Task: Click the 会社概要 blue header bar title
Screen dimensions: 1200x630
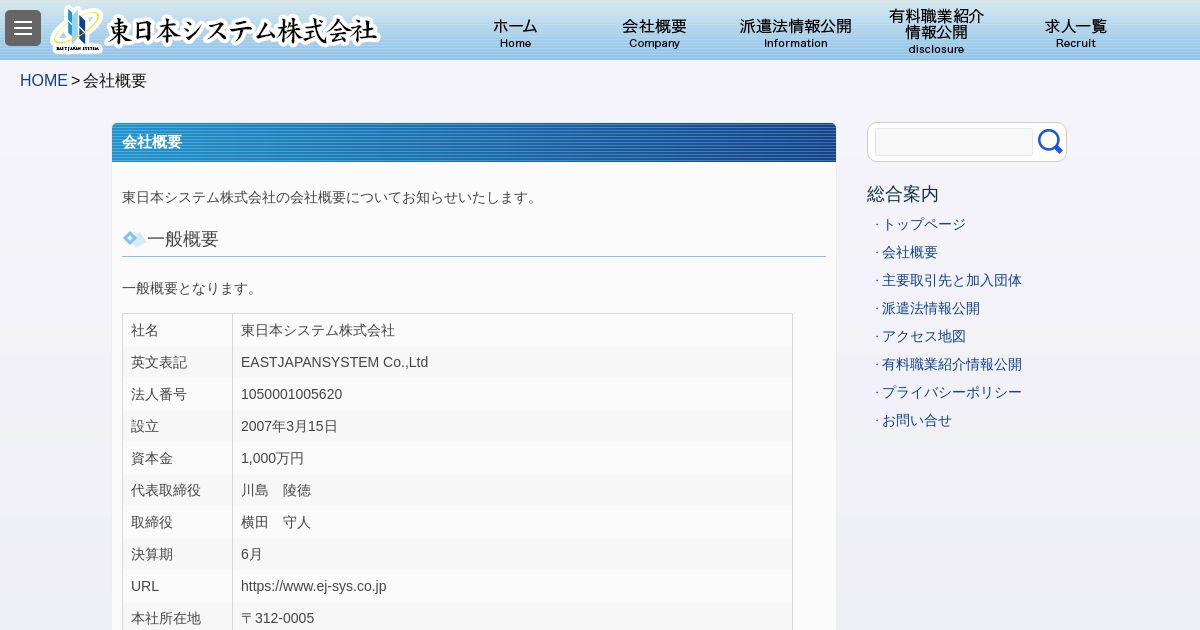Action: (x=152, y=142)
